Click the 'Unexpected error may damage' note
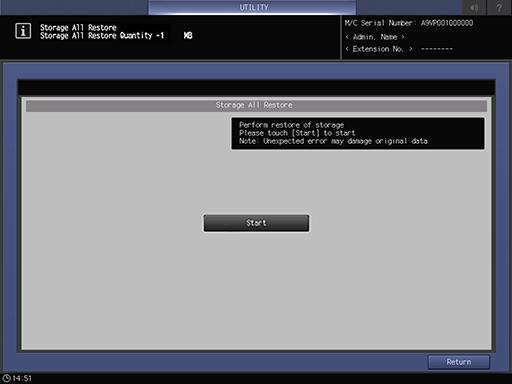 coord(333,141)
